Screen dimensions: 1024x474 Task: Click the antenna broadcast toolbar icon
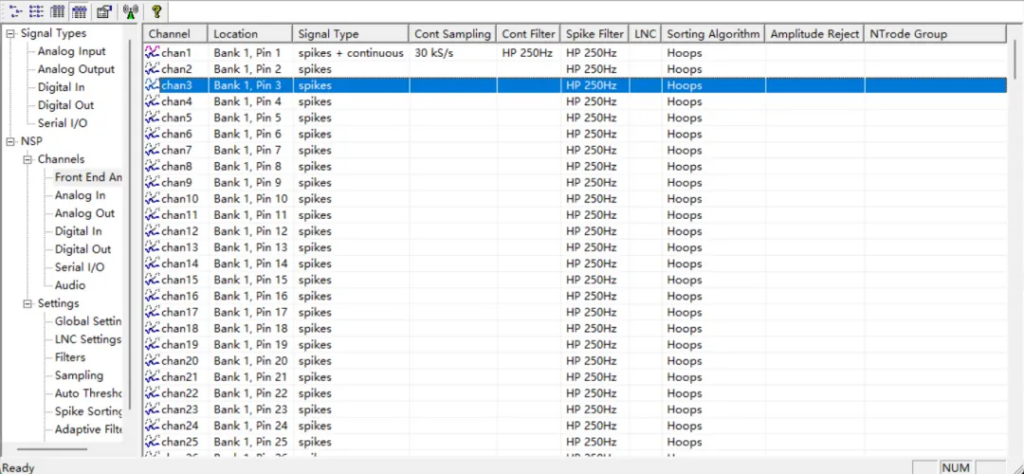point(130,11)
